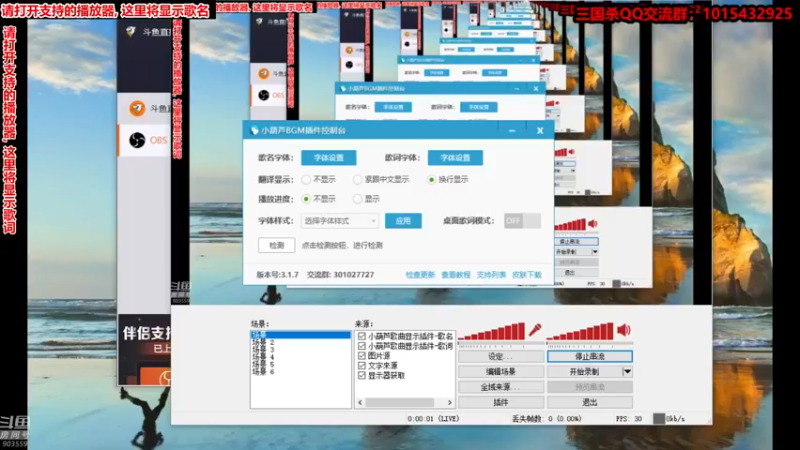Close the 小葫芦BGM插件控制台 window
The height and width of the screenshot is (450, 800).
pyautogui.click(x=540, y=131)
